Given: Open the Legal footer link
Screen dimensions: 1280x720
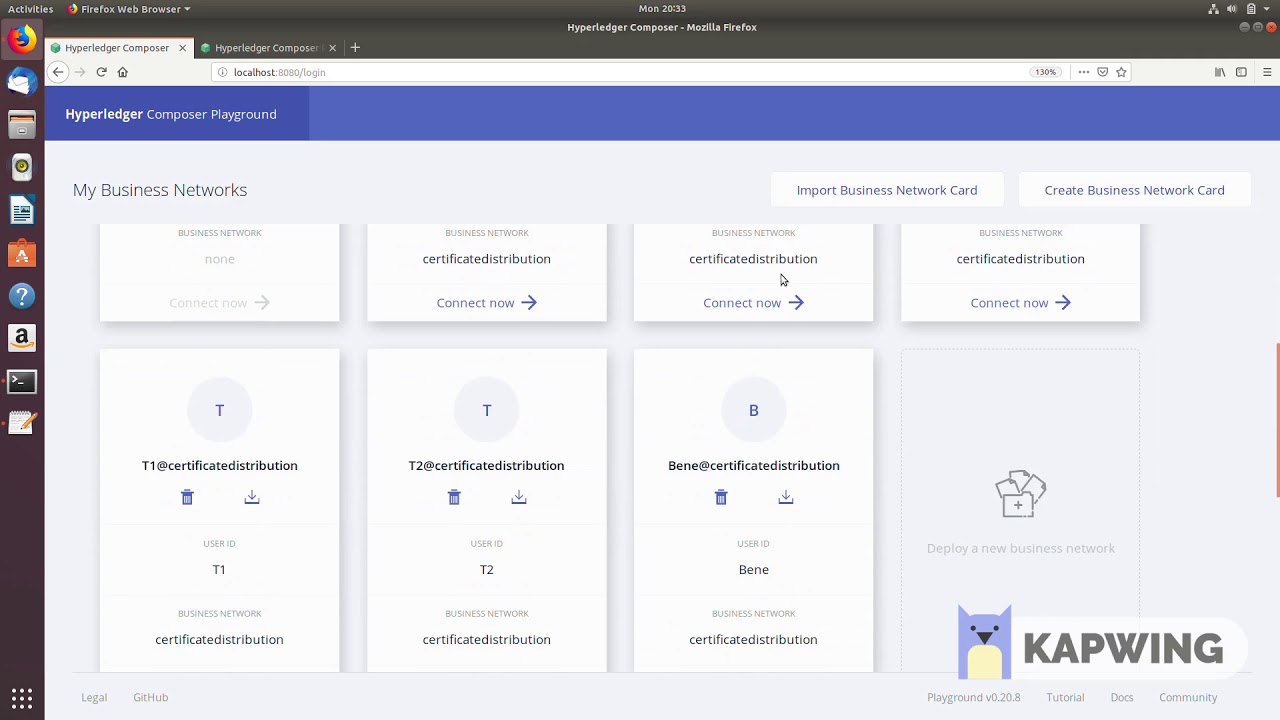Looking at the screenshot, I should (94, 697).
